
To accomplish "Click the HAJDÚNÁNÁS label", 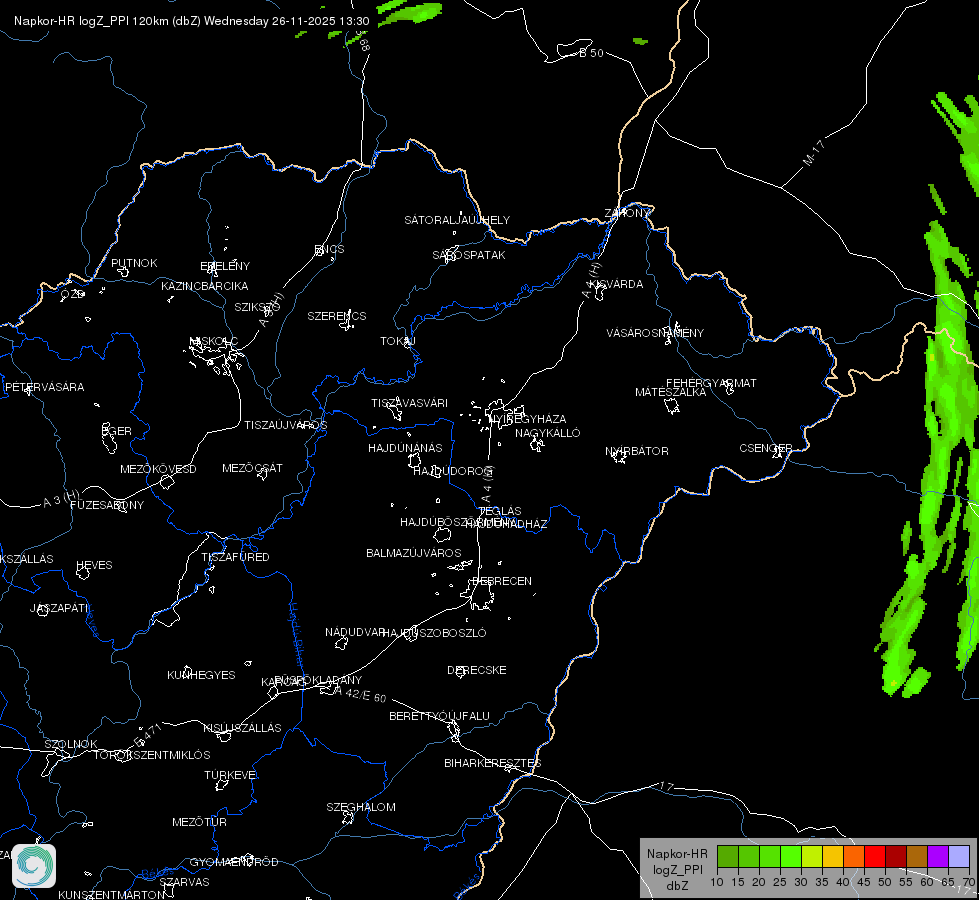I will (x=405, y=448).
